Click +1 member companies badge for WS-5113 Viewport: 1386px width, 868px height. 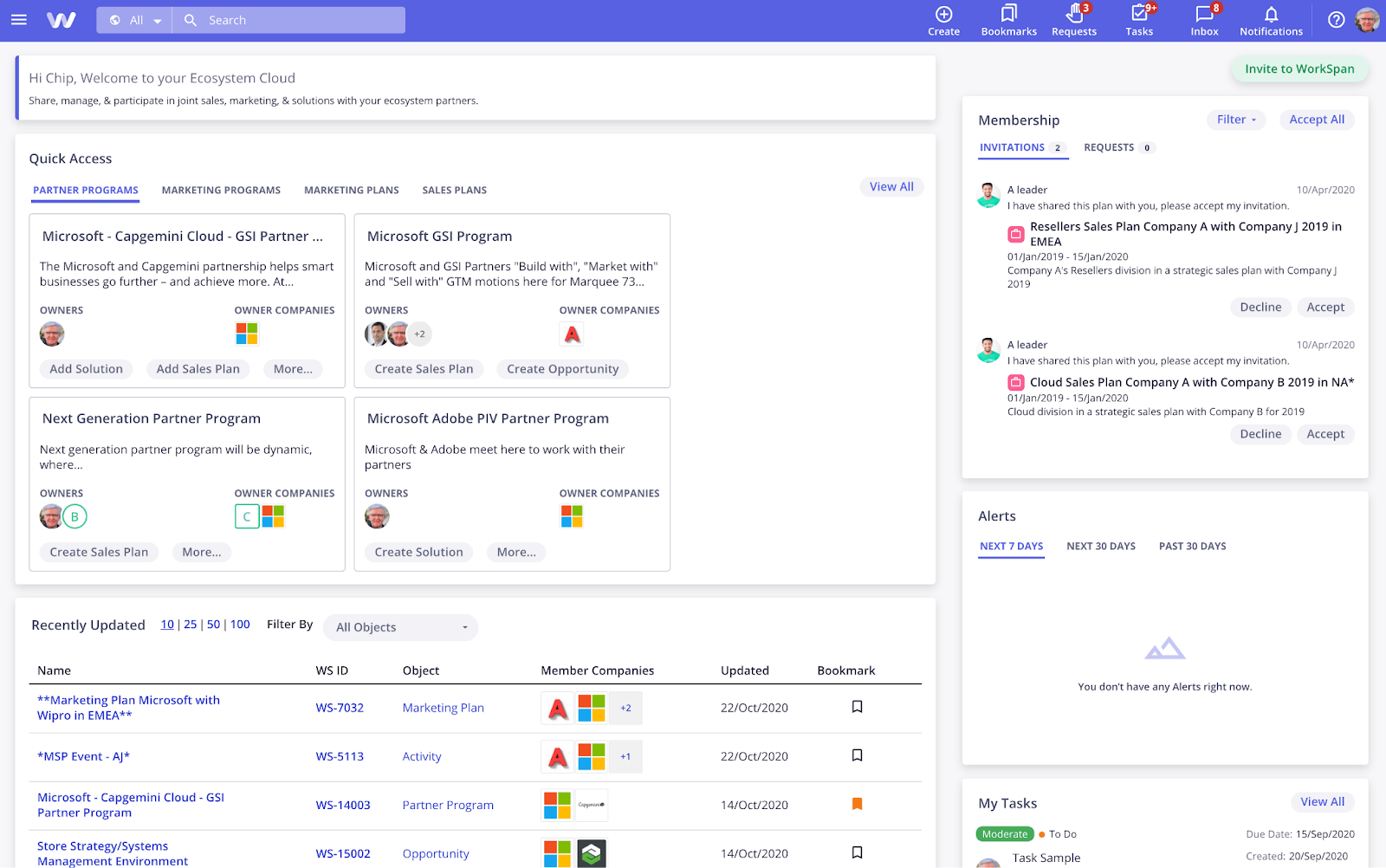(x=625, y=757)
